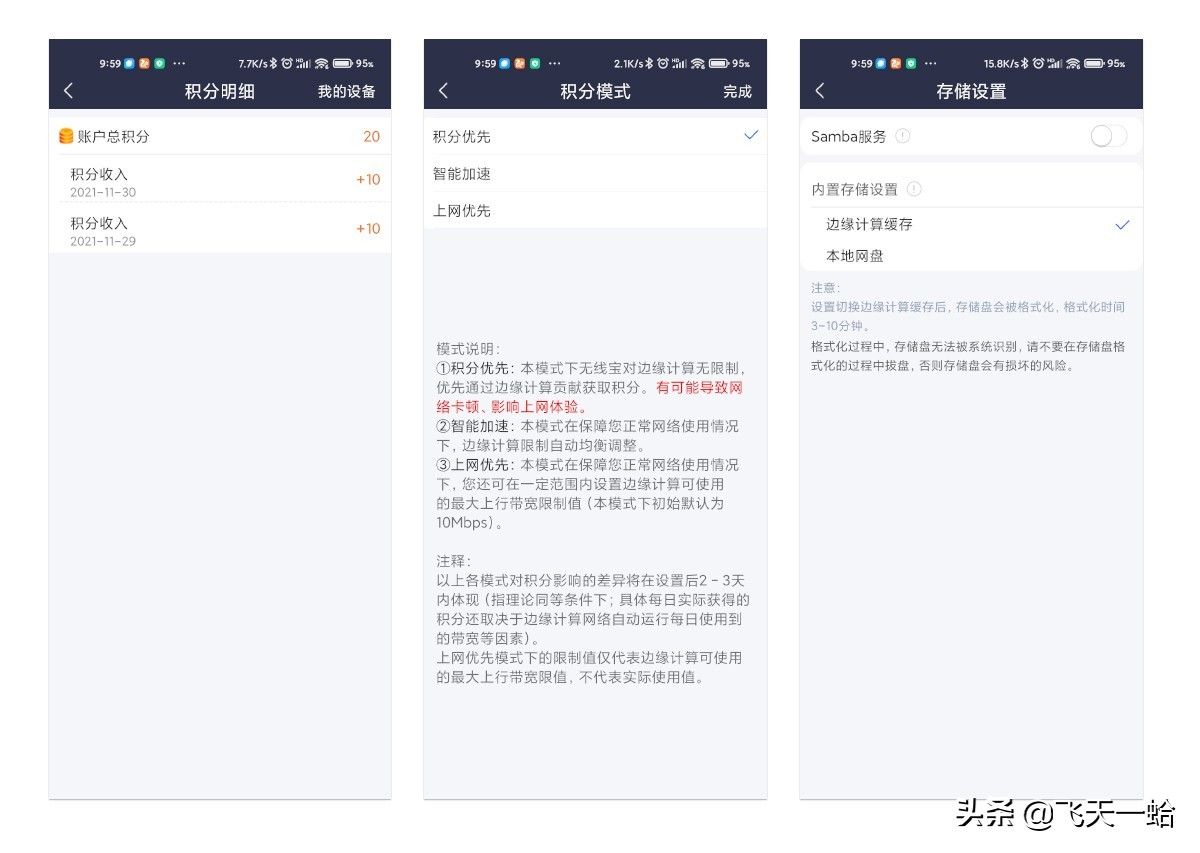Tap 完成 to confirm mode

[737, 91]
